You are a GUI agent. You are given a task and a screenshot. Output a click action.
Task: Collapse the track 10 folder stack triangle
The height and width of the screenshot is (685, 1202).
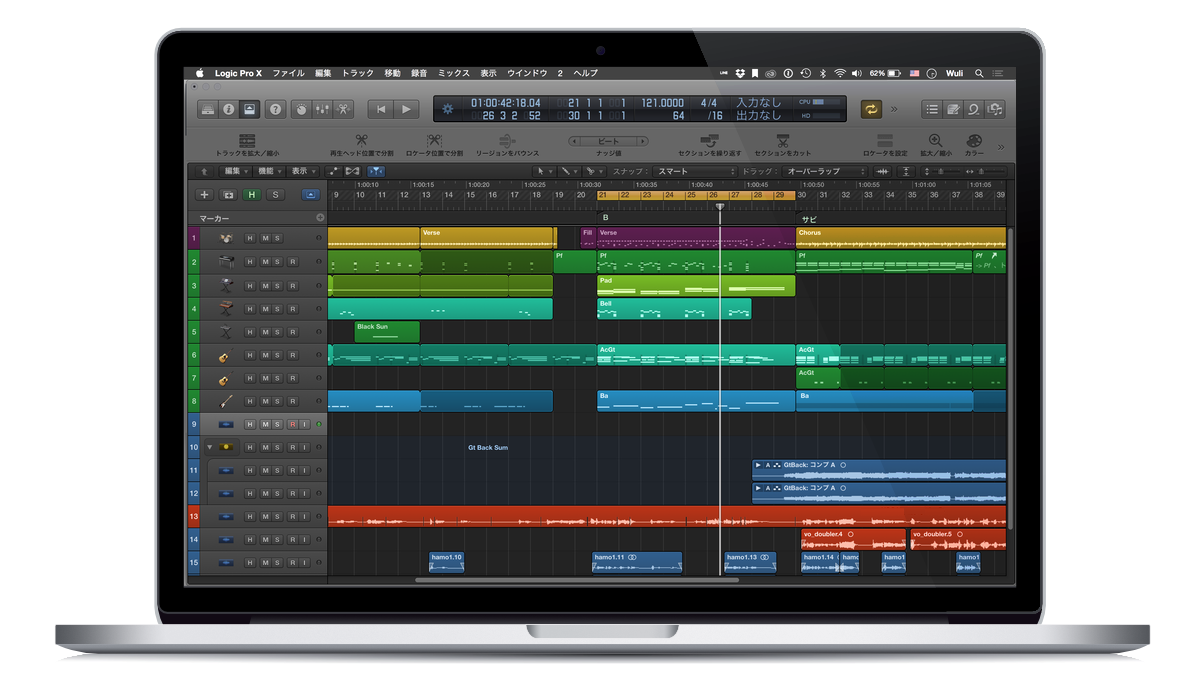210,447
